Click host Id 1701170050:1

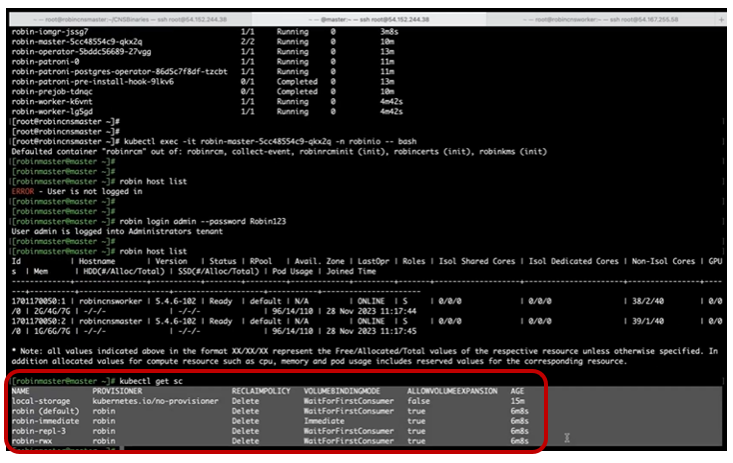[x=39, y=301]
